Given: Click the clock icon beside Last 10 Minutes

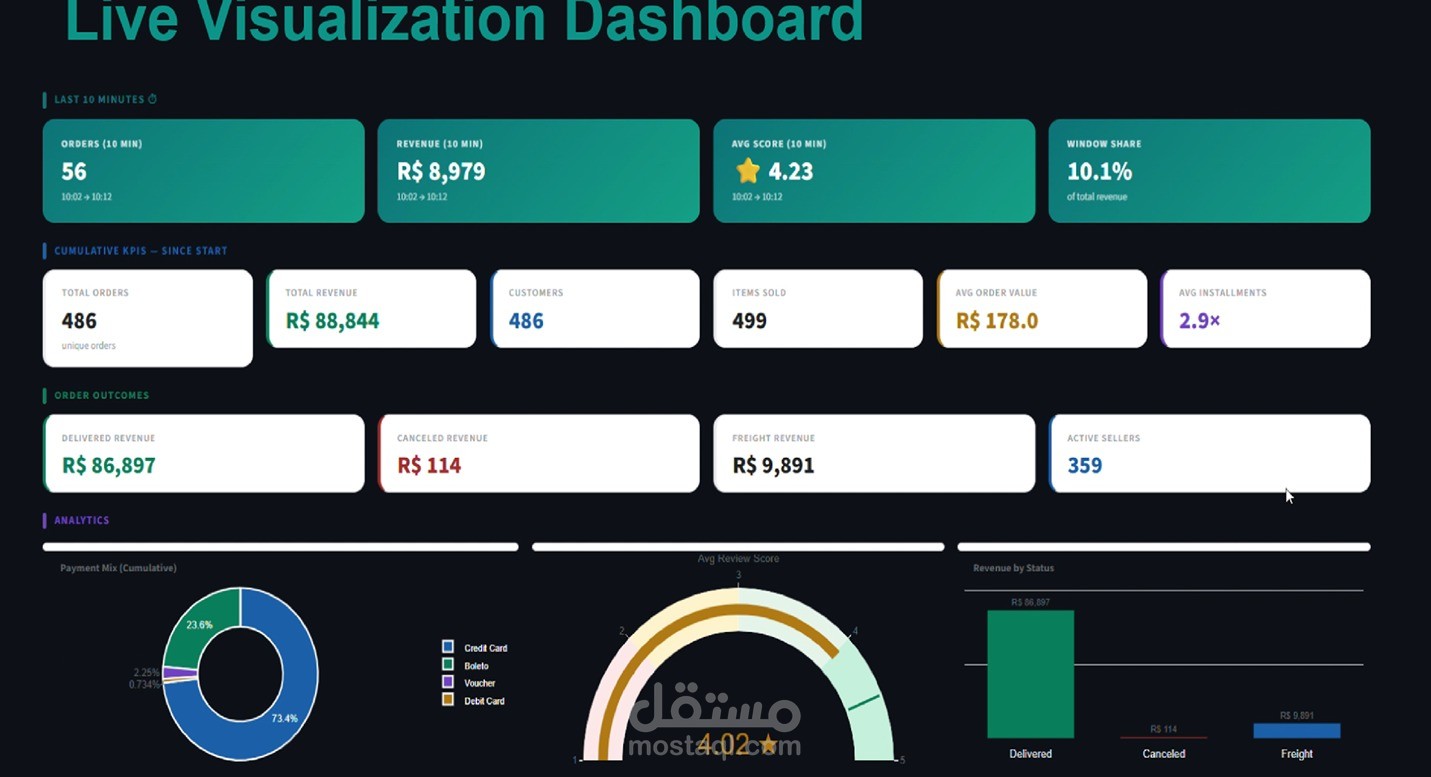Looking at the screenshot, I should [x=152, y=99].
